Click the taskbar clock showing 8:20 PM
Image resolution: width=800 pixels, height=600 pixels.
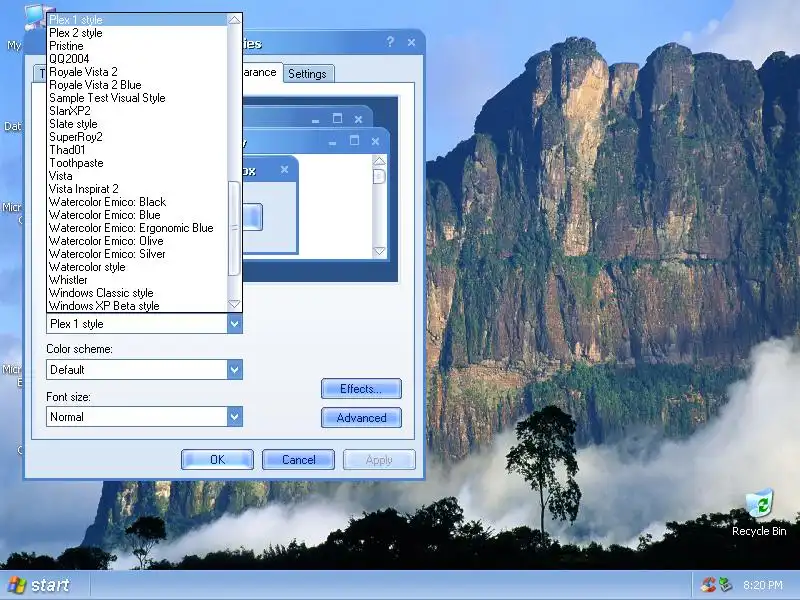pyautogui.click(x=763, y=585)
